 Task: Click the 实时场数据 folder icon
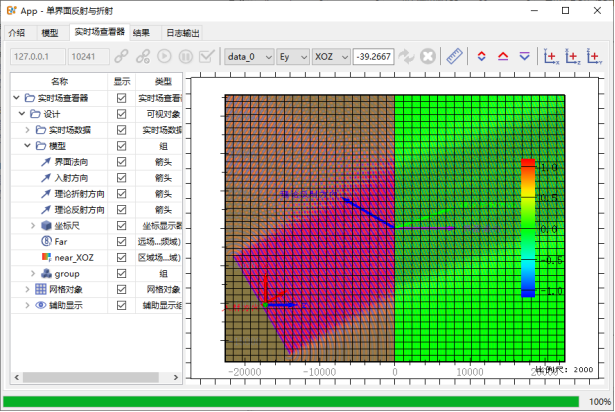(41, 129)
